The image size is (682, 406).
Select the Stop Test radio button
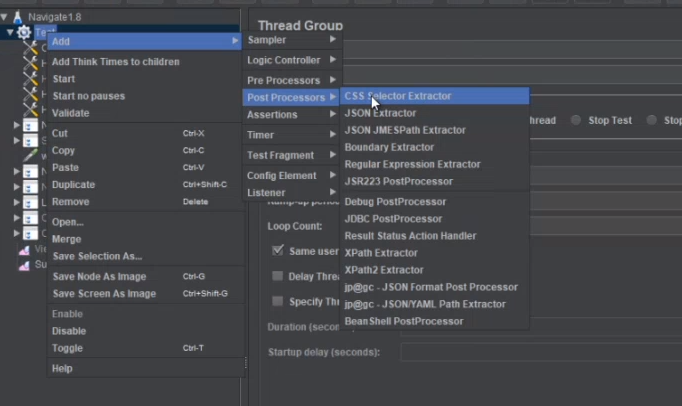(x=577, y=120)
